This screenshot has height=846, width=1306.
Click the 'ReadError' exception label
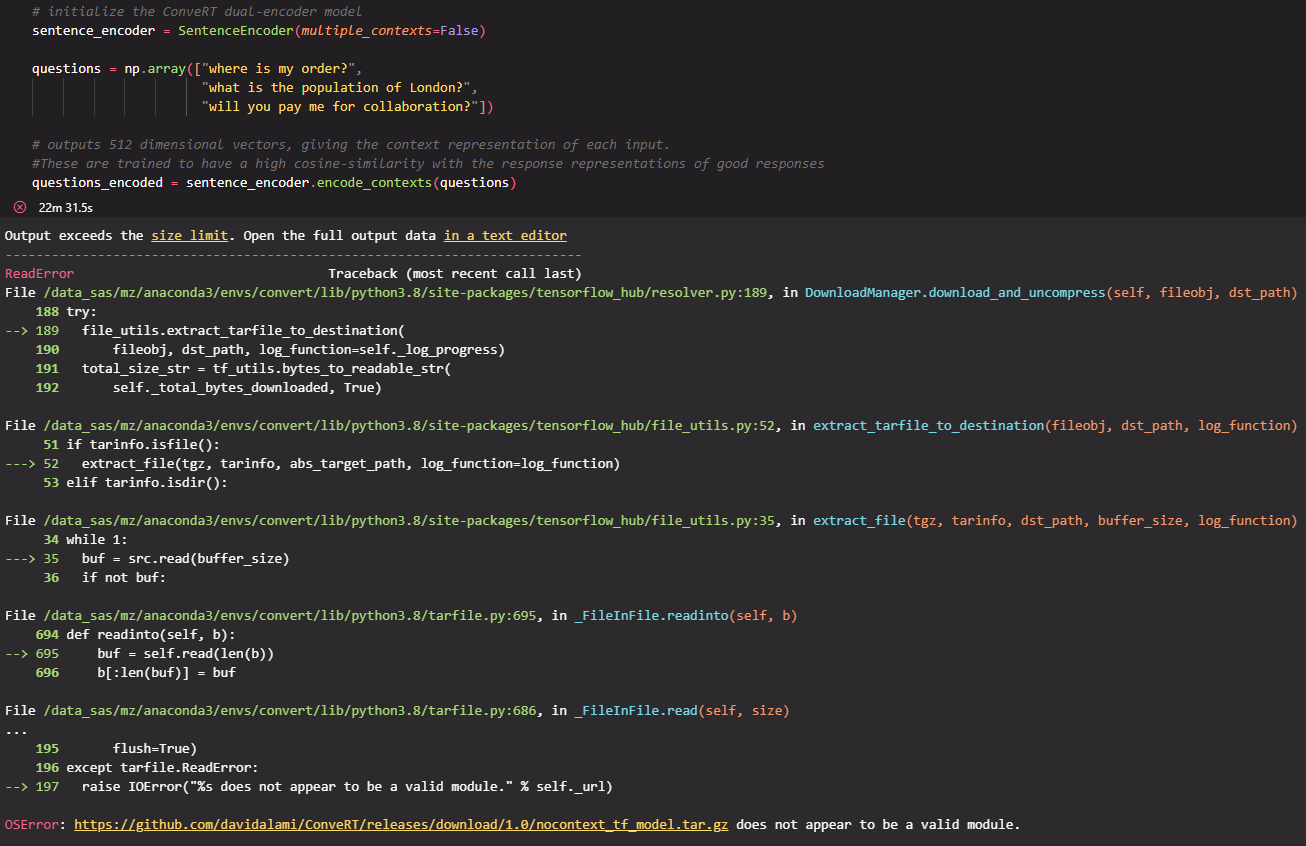tap(39, 274)
